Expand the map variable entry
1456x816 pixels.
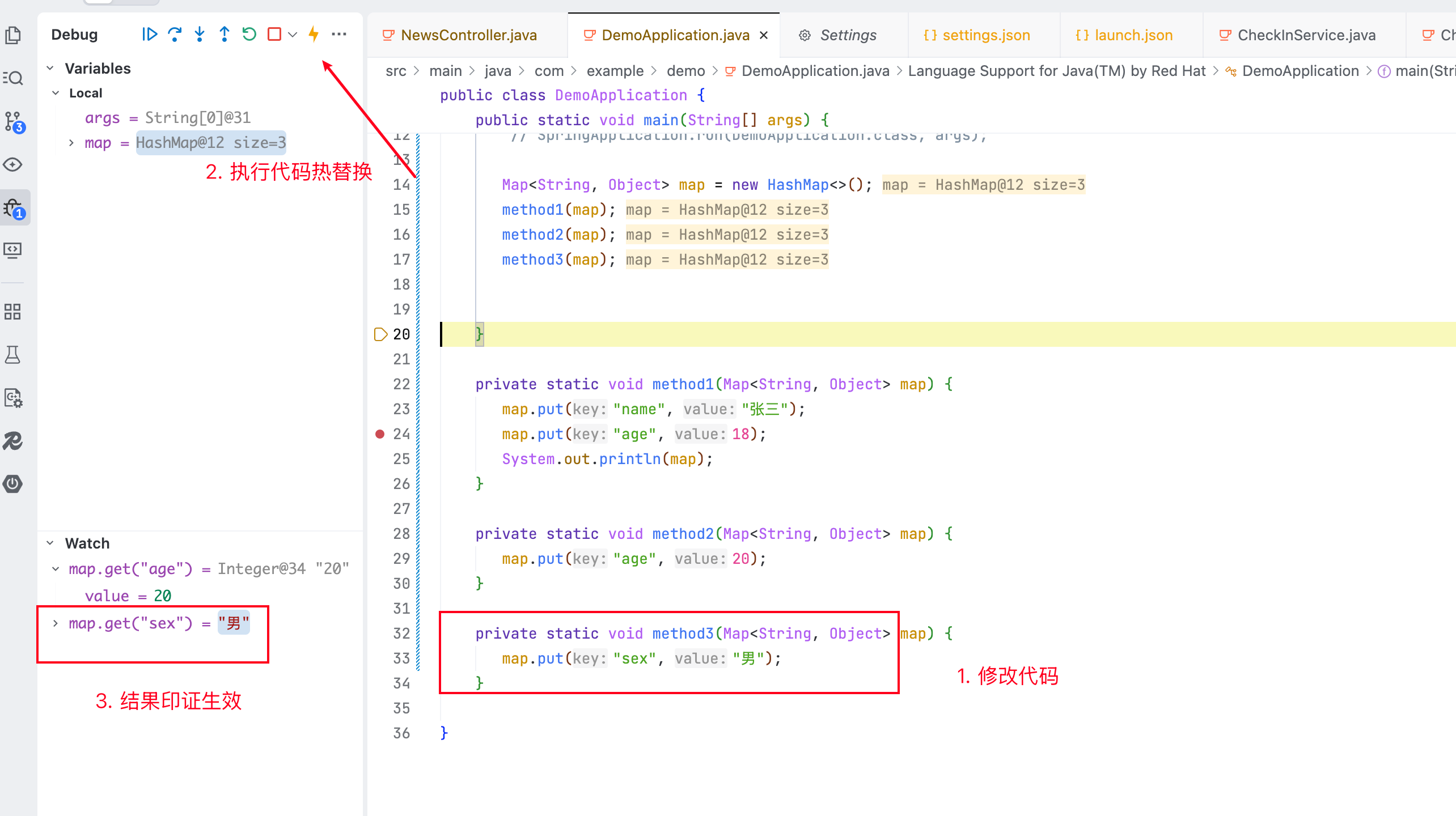[x=71, y=143]
